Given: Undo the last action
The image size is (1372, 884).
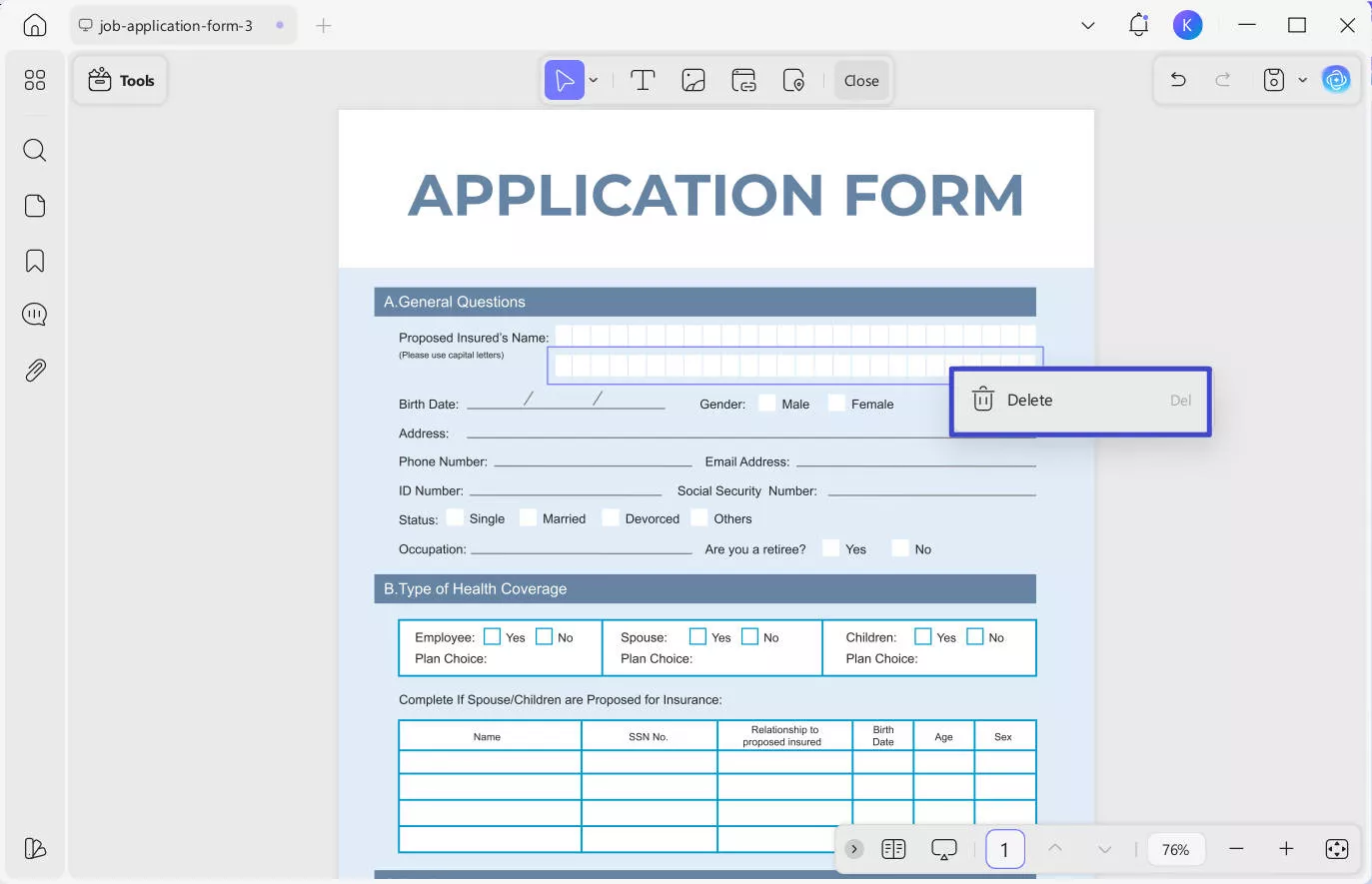Looking at the screenshot, I should click(x=1178, y=80).
